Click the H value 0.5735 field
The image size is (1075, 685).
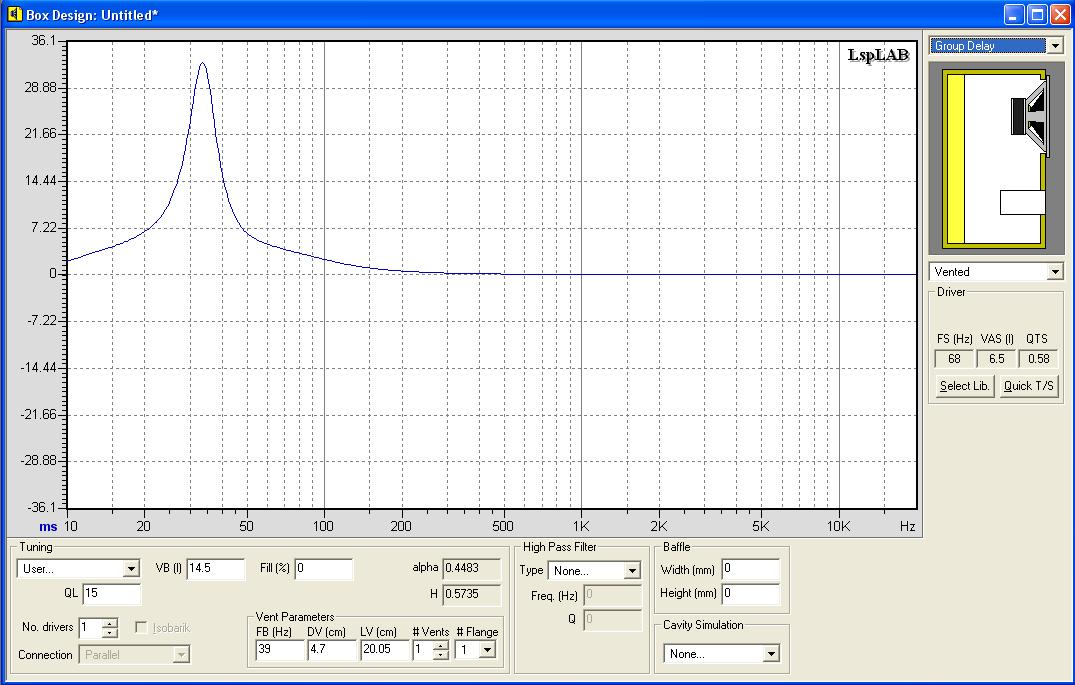[472, 594]
